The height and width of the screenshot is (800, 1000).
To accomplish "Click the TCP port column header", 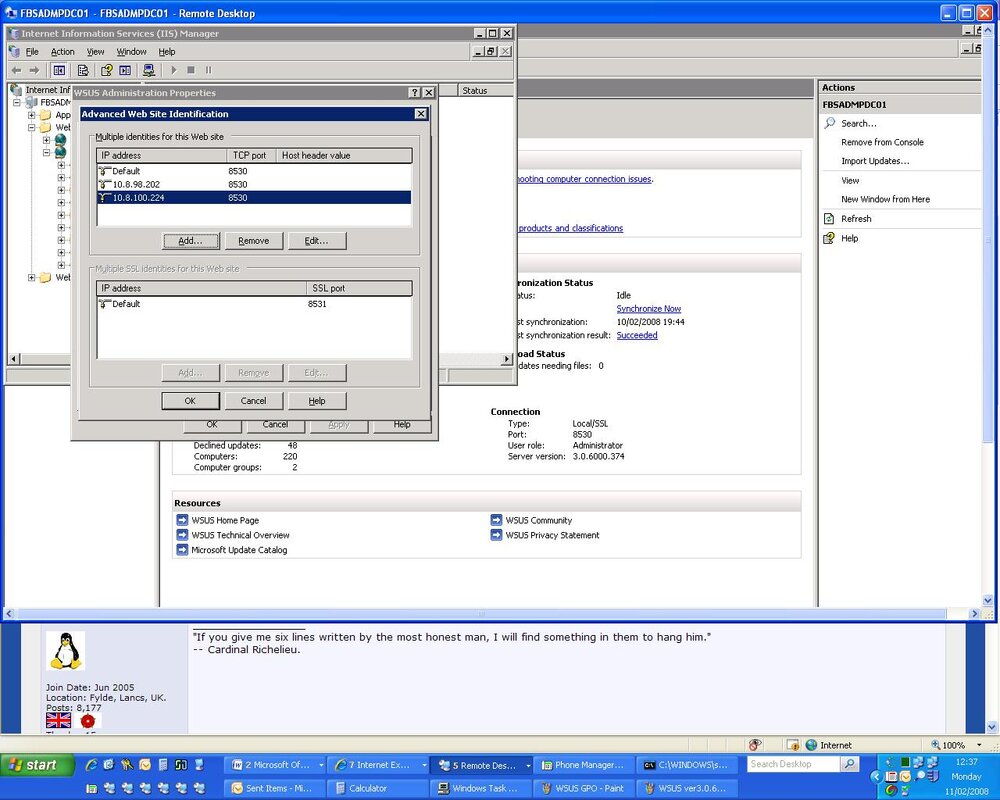I will click(x=251, y=155).
